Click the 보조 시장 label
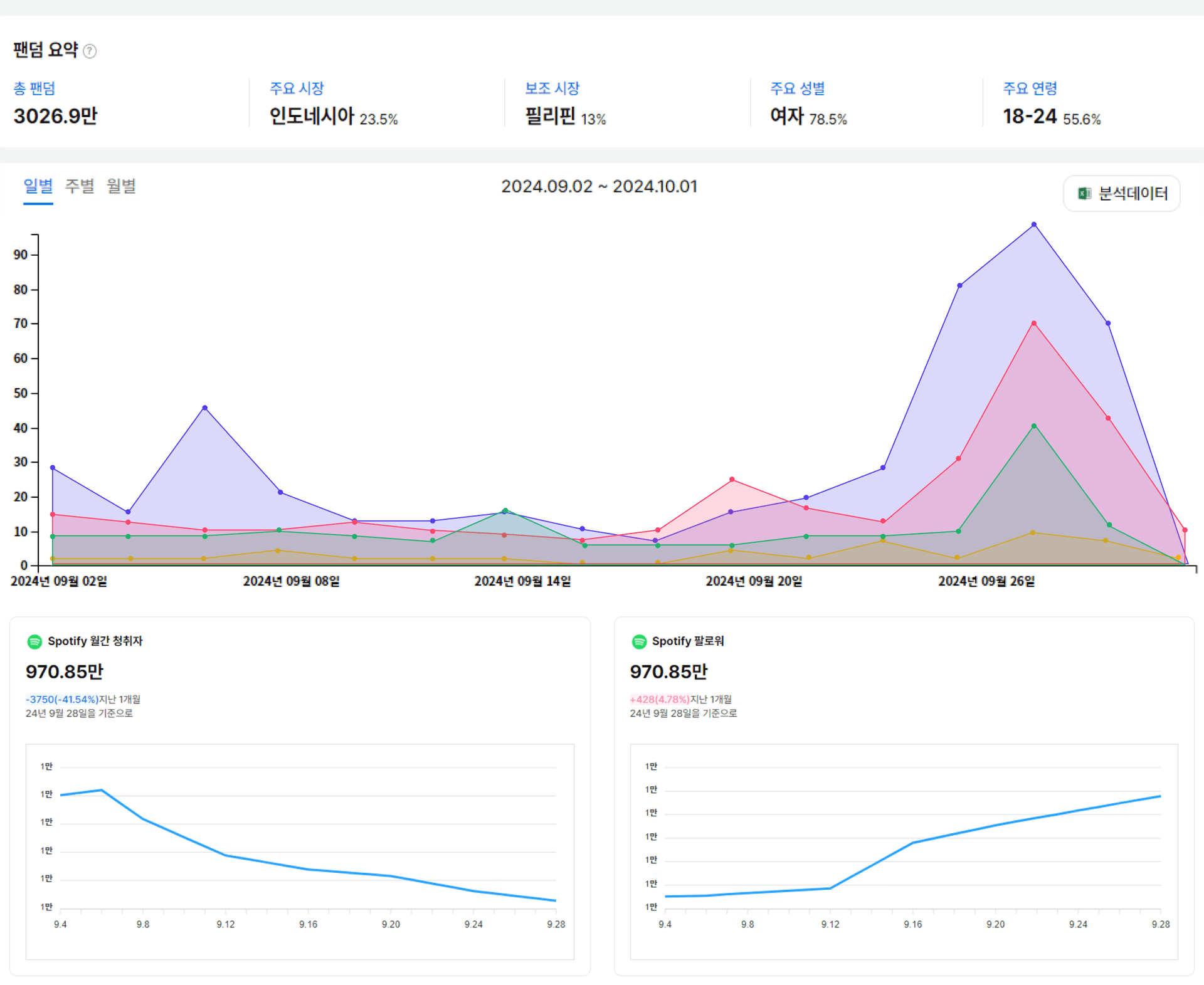 pyautogui.click(x=552, y=88)
